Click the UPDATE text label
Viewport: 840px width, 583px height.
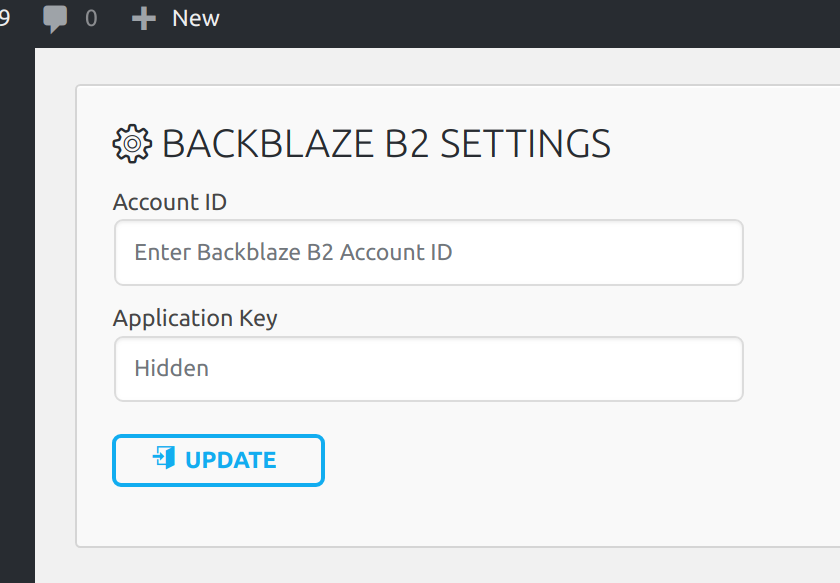[x=231, y=460]
